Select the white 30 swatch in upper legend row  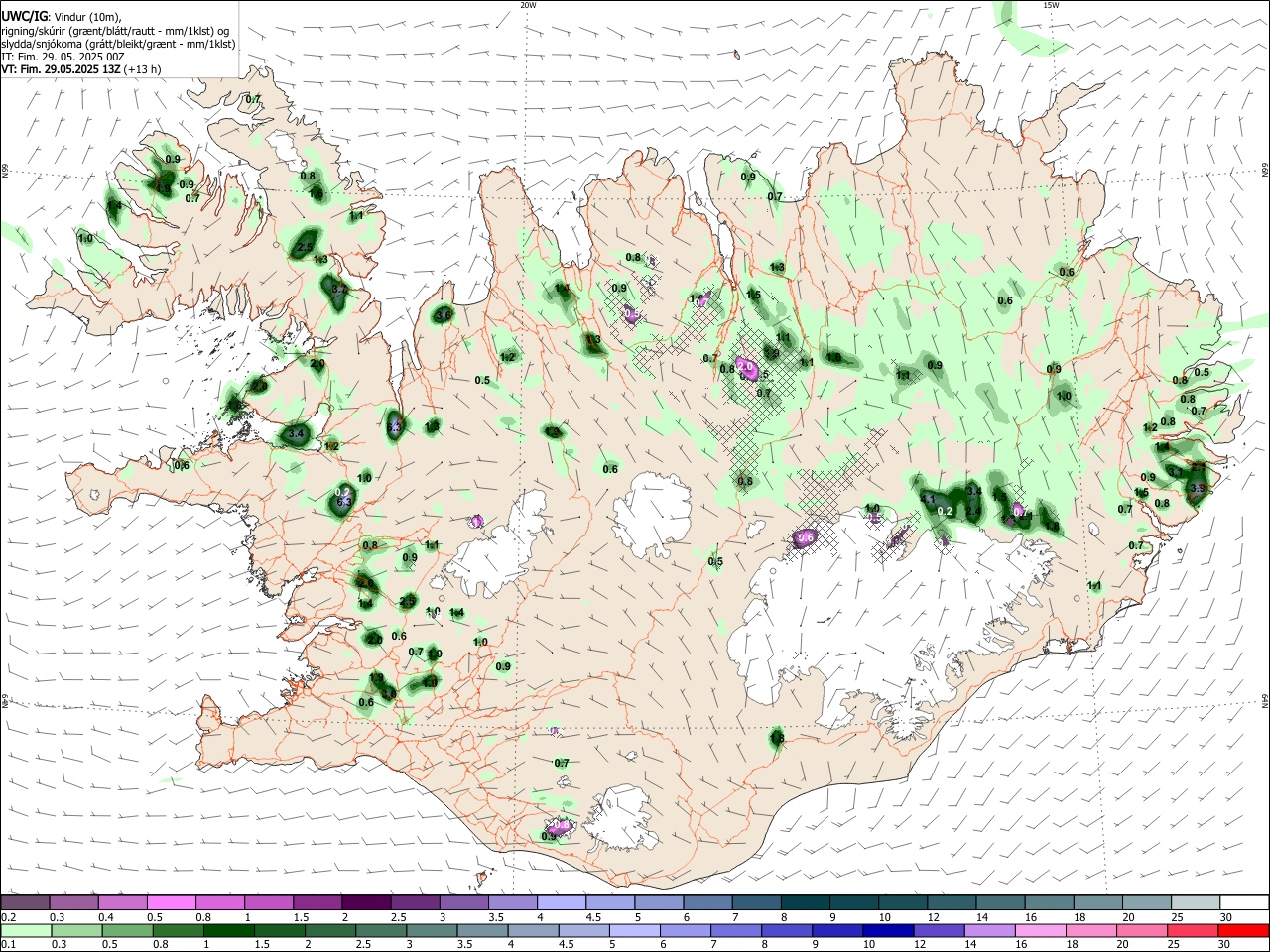click(1244, 902)
